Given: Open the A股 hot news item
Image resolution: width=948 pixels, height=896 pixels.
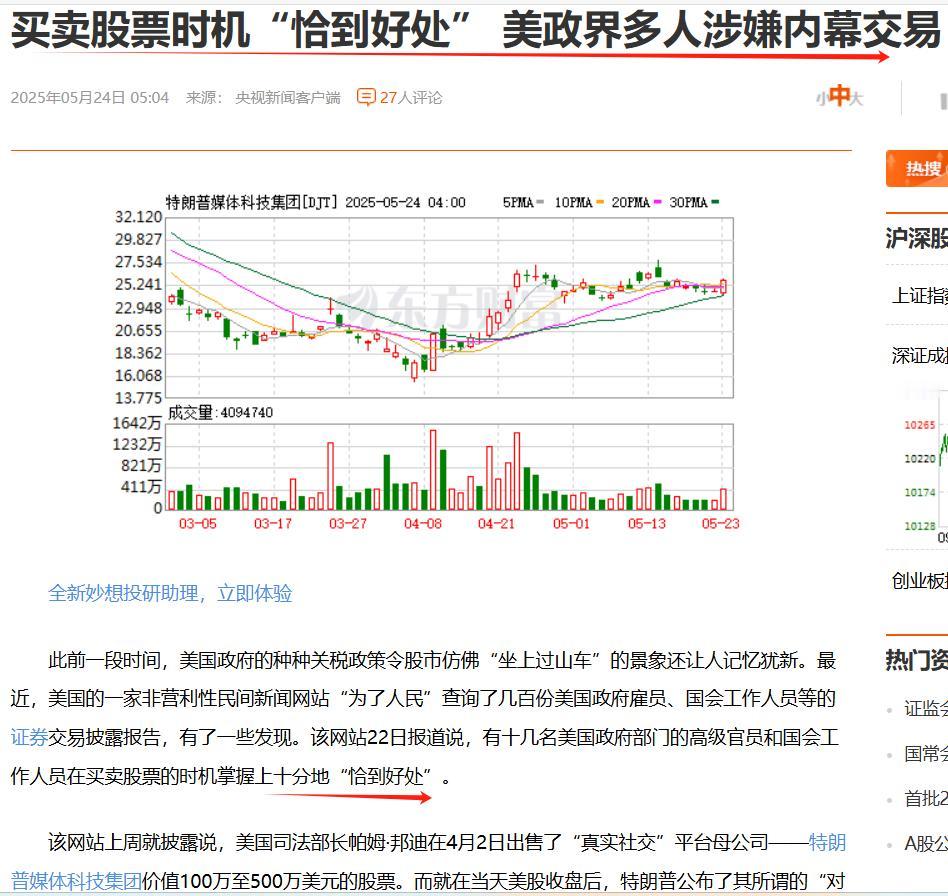Looking at the screenshot, I should tap(926, 843).
